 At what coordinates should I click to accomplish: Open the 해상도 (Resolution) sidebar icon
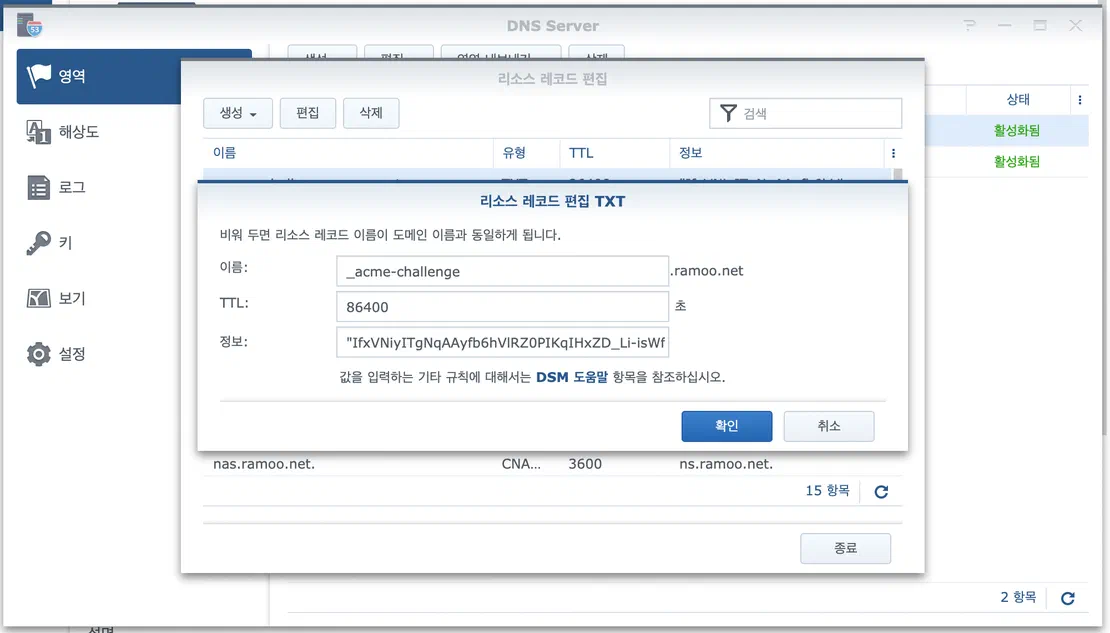click(38, 132)
